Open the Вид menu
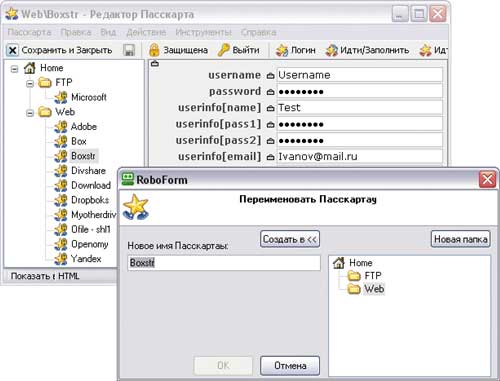Screen dimensions: 500x381 (108, 32)
